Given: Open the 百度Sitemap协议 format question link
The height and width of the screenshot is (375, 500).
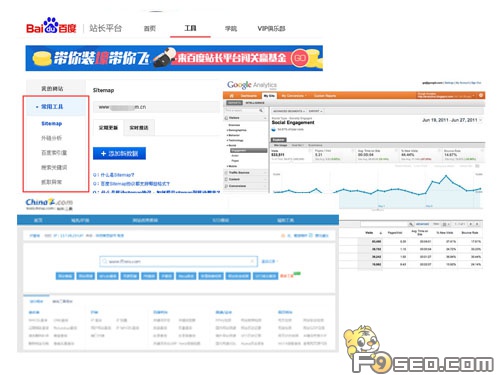Looking at the screenshot, I should click(131, 184).
